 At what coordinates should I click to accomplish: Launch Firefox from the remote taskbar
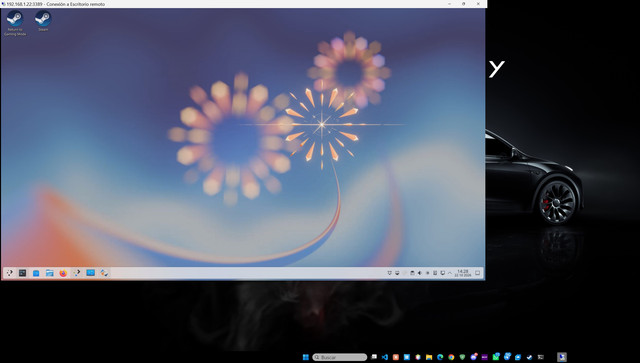[x=63, y=273]
